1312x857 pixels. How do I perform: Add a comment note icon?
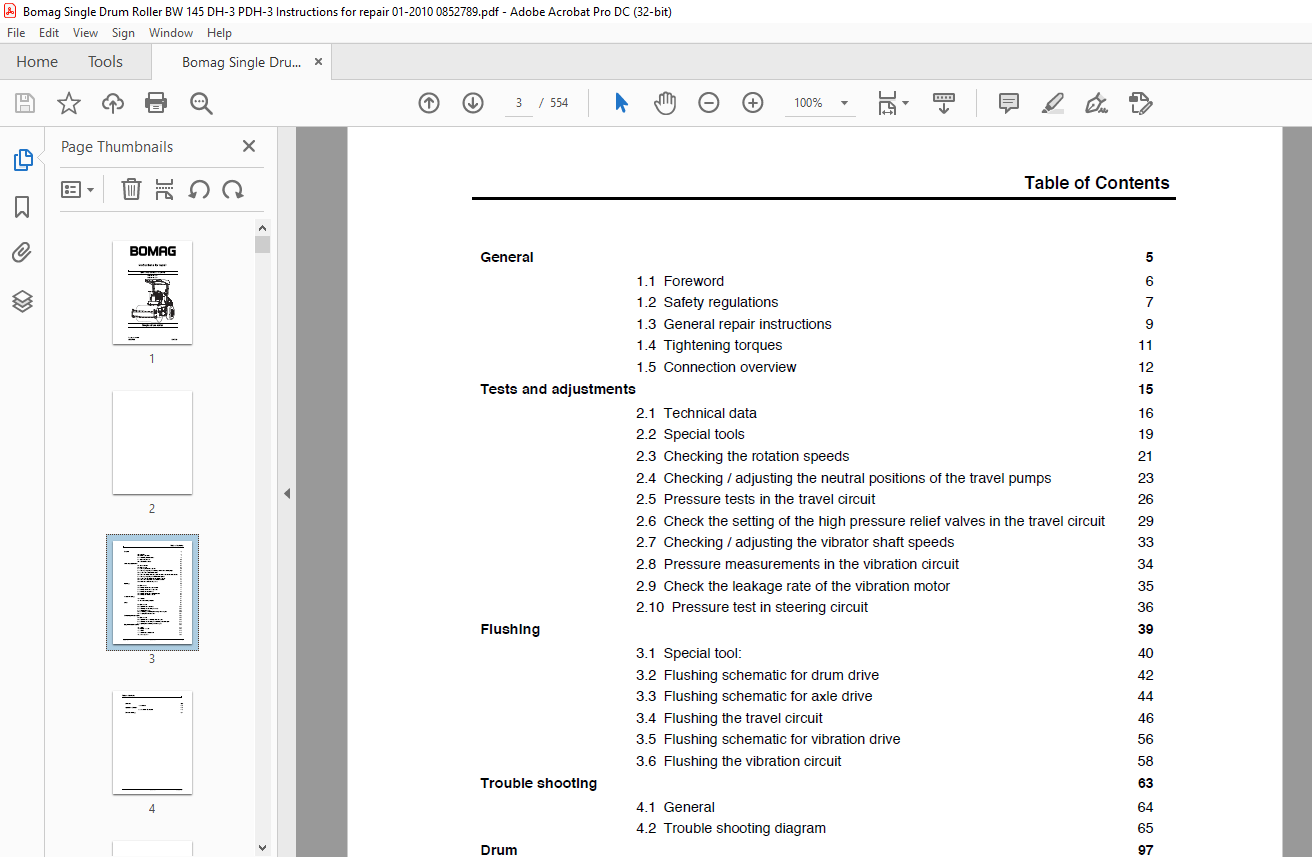(1009, 103)
